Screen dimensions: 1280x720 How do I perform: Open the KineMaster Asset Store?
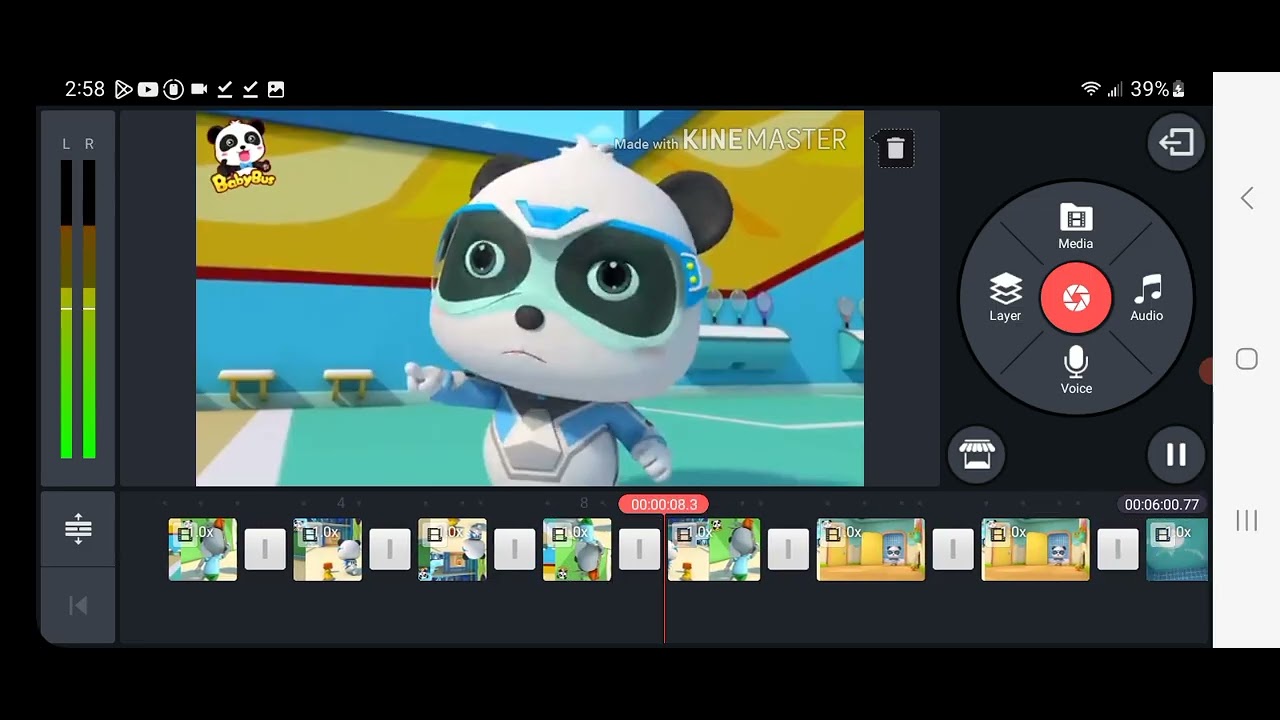(976, 455)
